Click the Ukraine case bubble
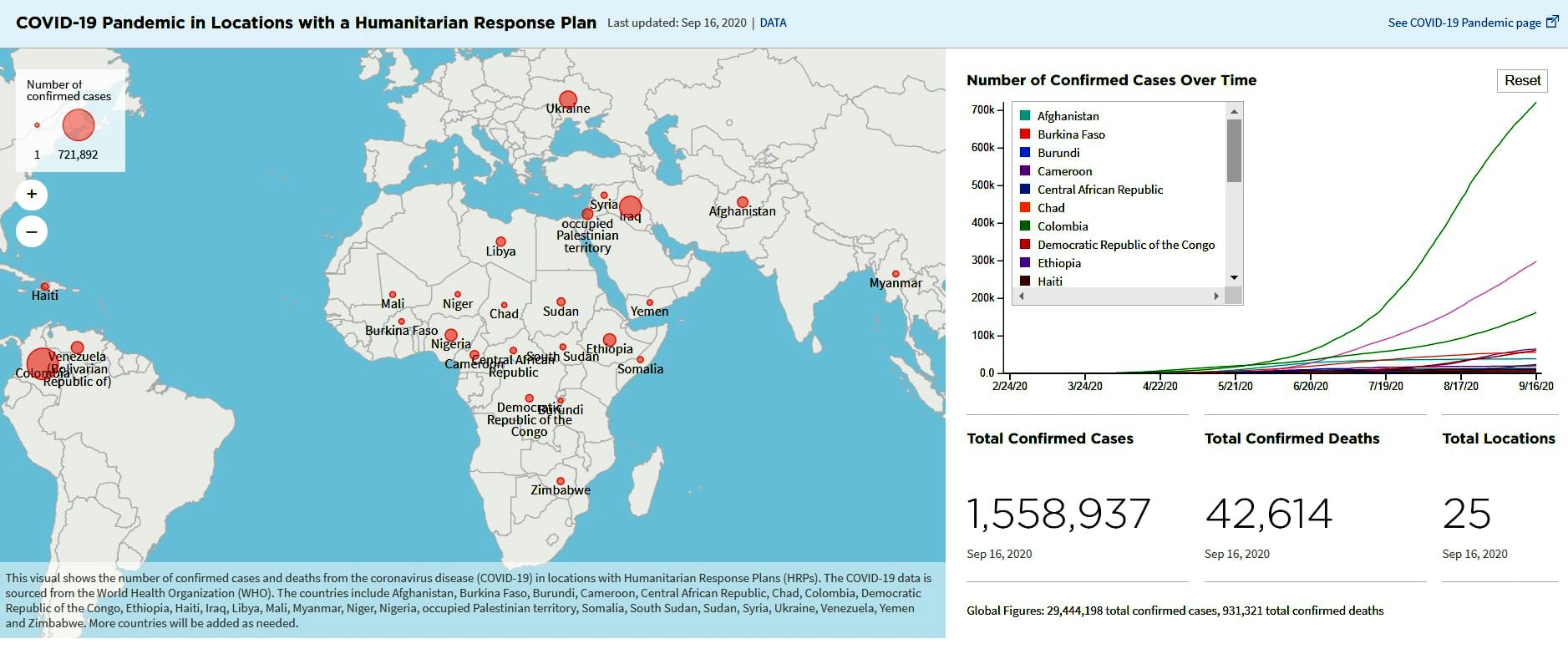 (568, 99)
